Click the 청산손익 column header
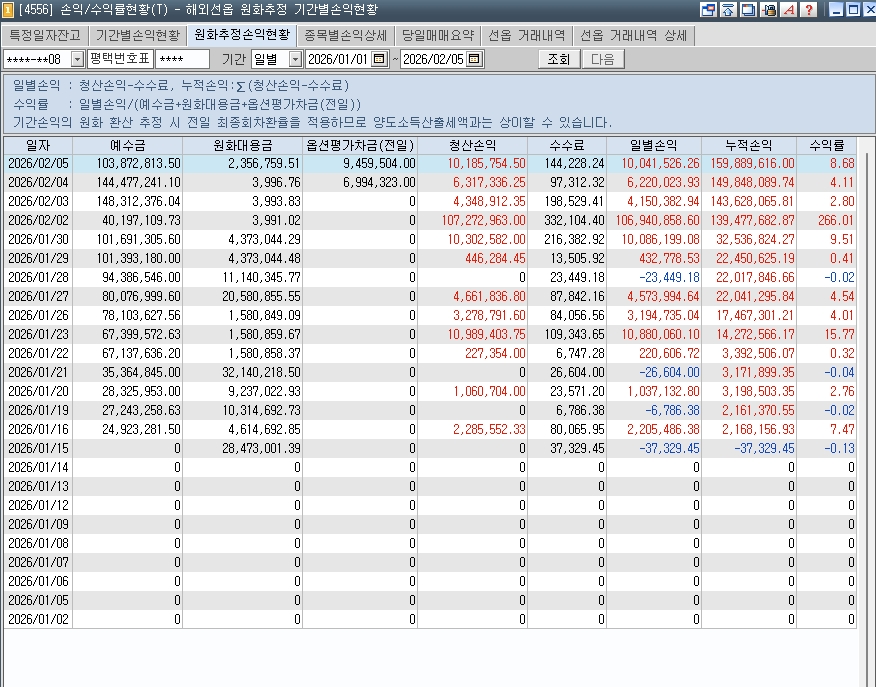876x687 pixels. click(x=473, y=145)
